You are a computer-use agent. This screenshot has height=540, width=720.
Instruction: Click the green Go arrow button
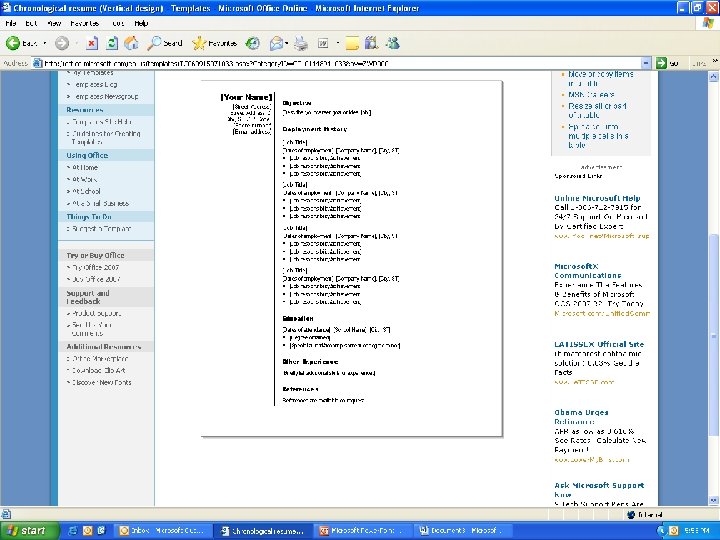pos(661,63)
